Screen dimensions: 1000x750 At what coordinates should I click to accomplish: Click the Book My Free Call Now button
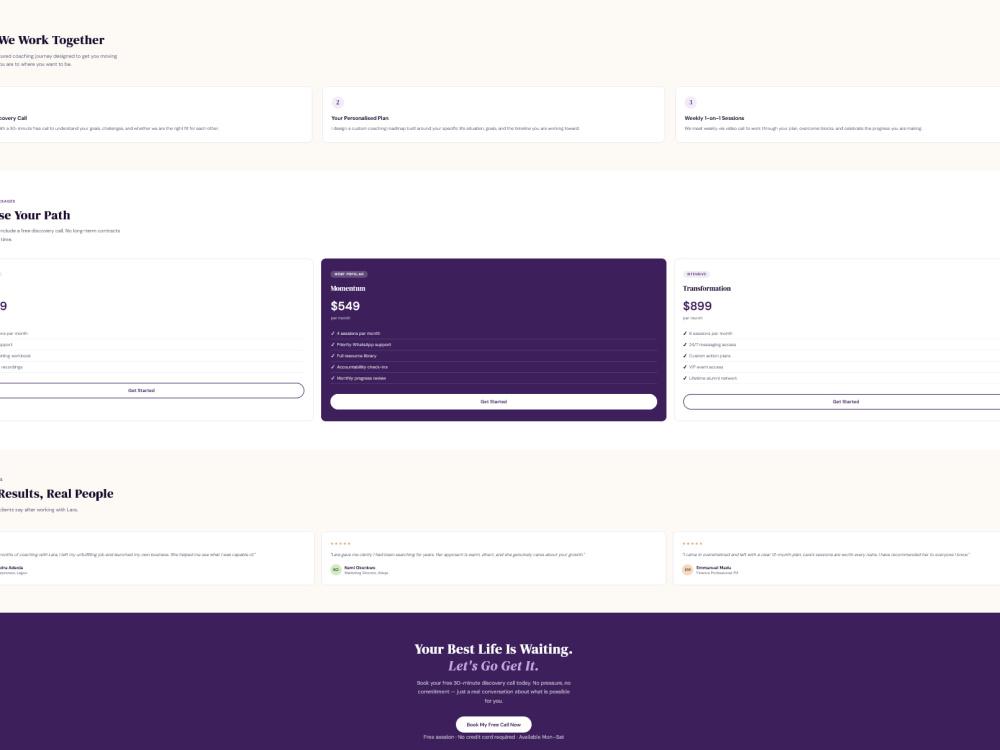(494, 724)
